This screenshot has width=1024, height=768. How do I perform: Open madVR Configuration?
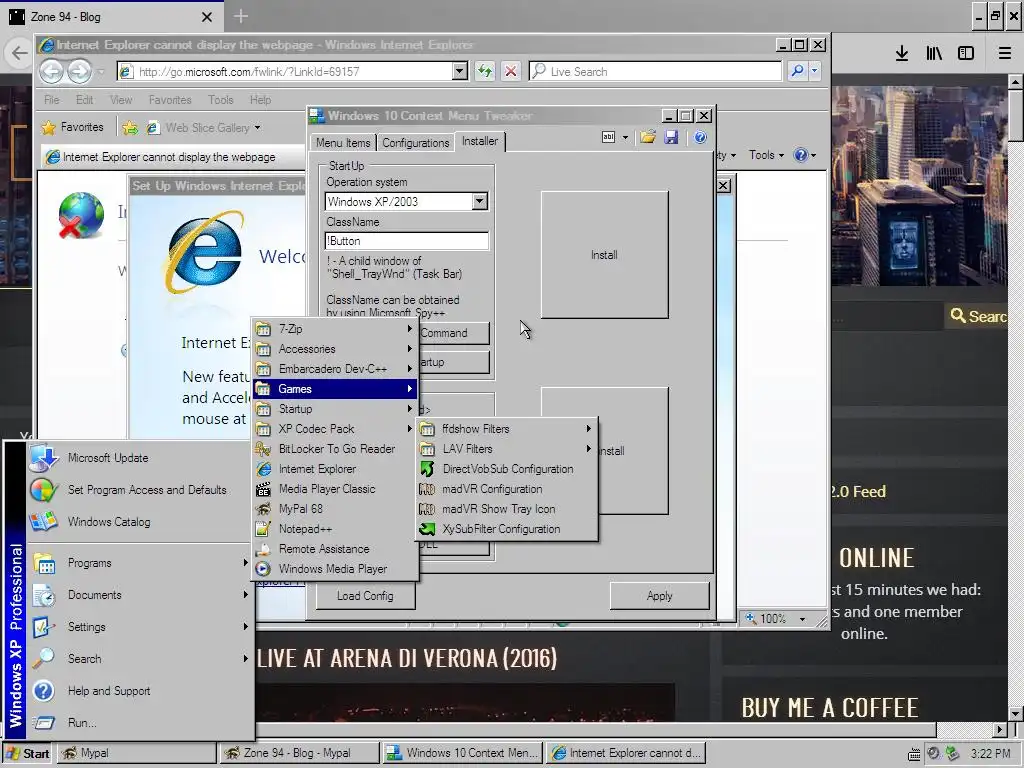(507, 488)
